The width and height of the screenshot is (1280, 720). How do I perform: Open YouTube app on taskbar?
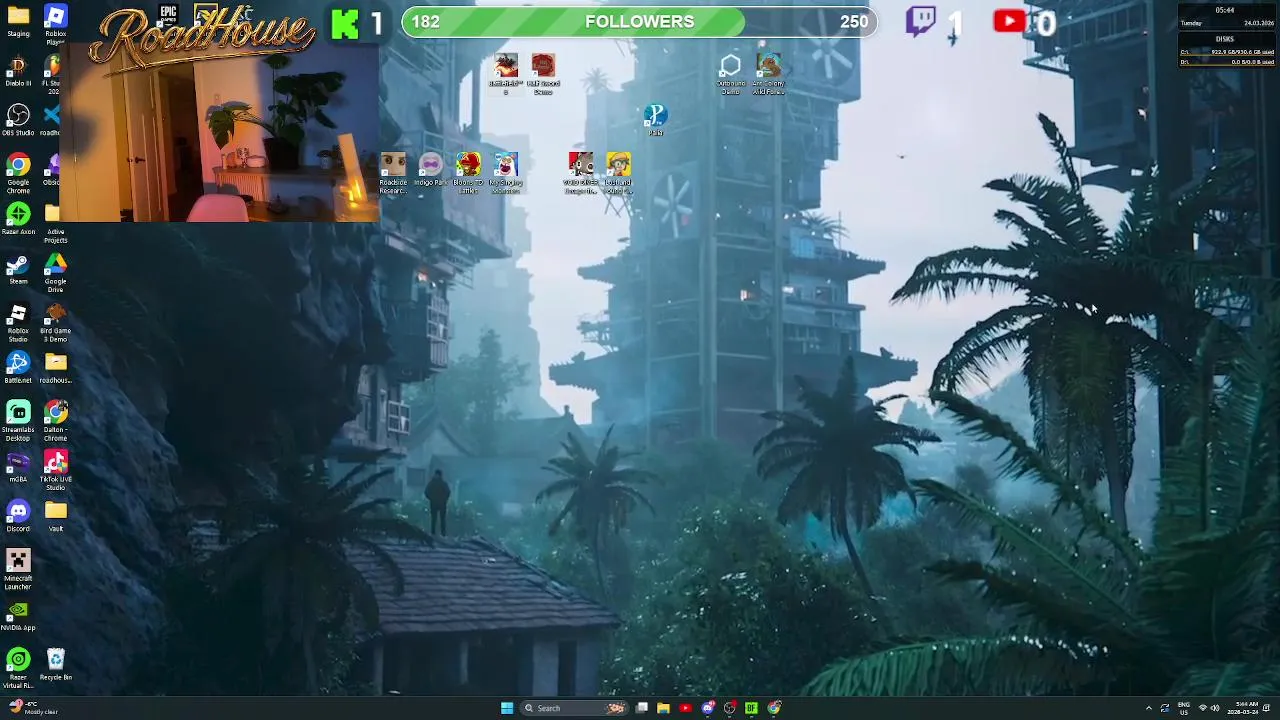685,708
